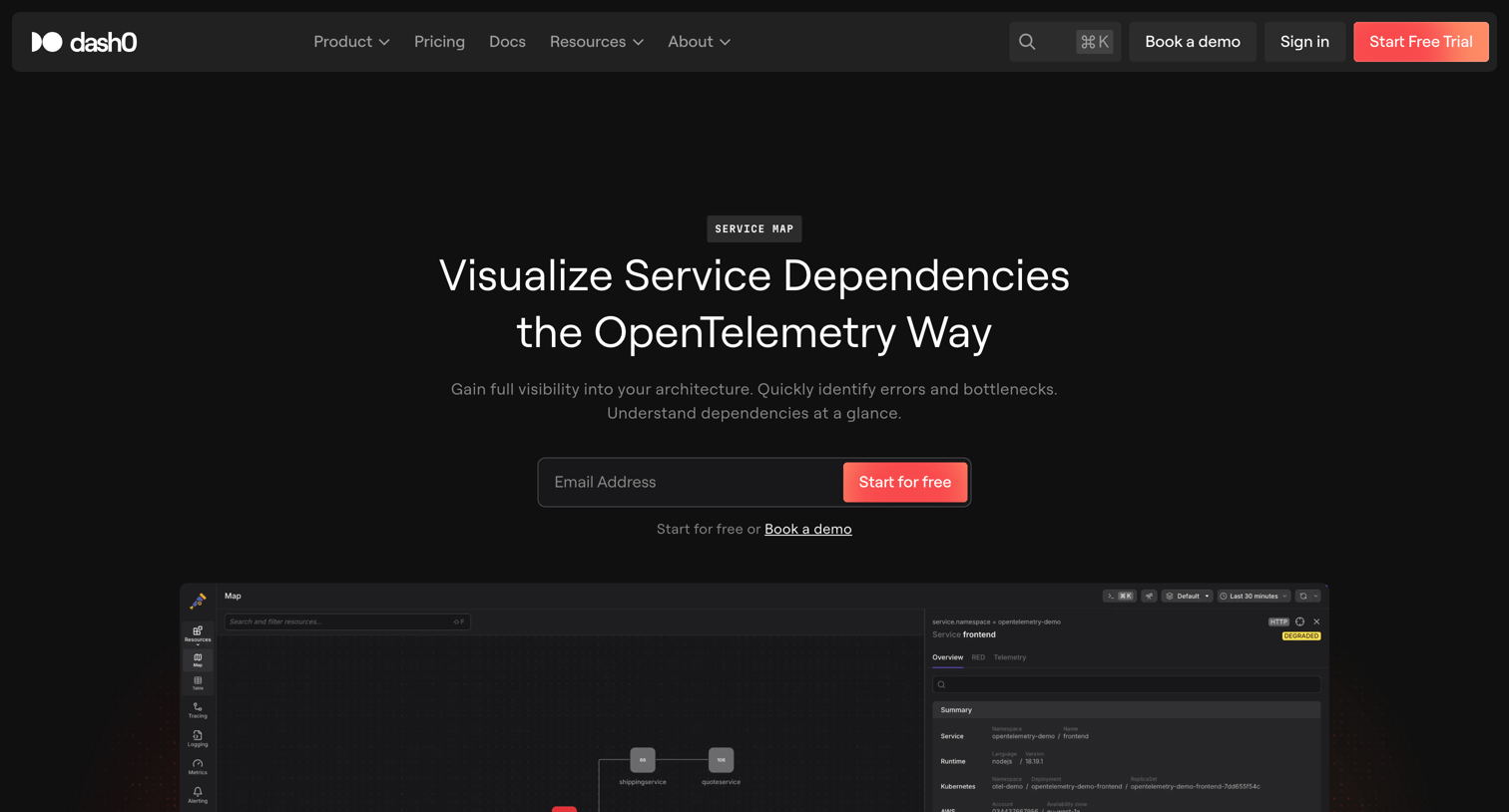This screenshot has width=1509, height=812.
Task: Open Tracing in the app sidebar
Action: click(198, 710)
